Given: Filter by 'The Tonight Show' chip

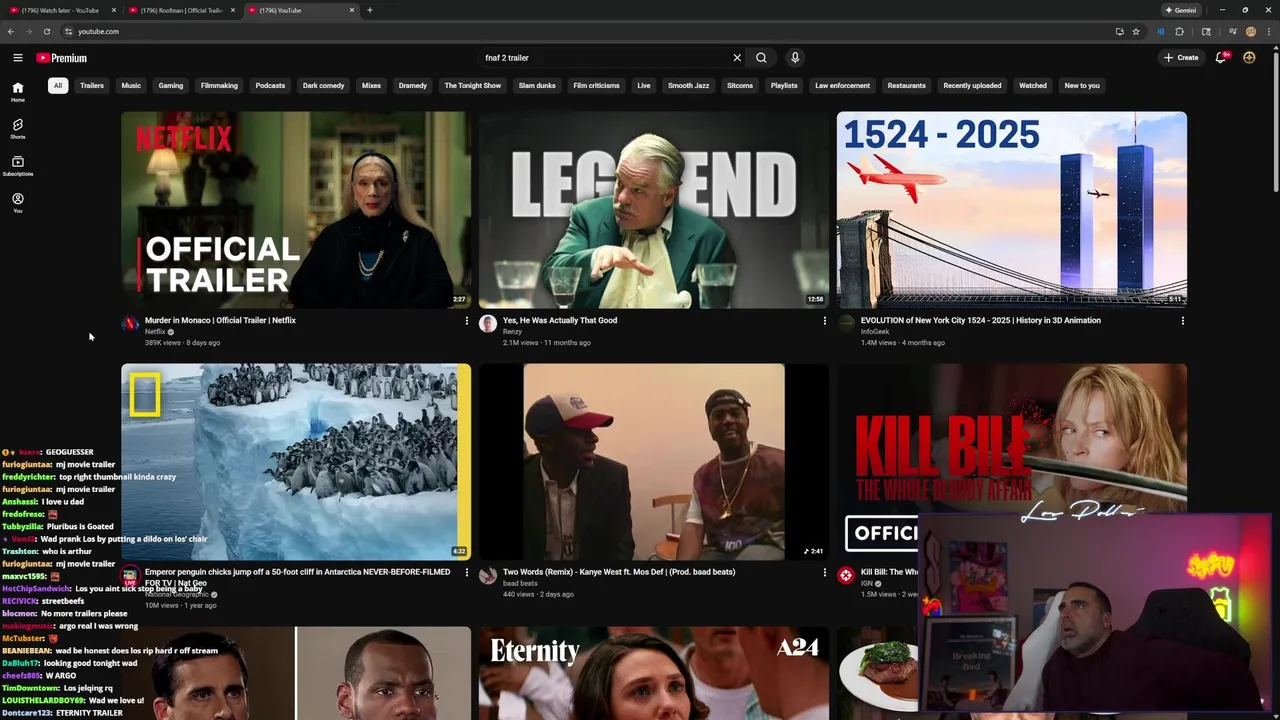Looking at the screenshot, I should pos(473,86).
